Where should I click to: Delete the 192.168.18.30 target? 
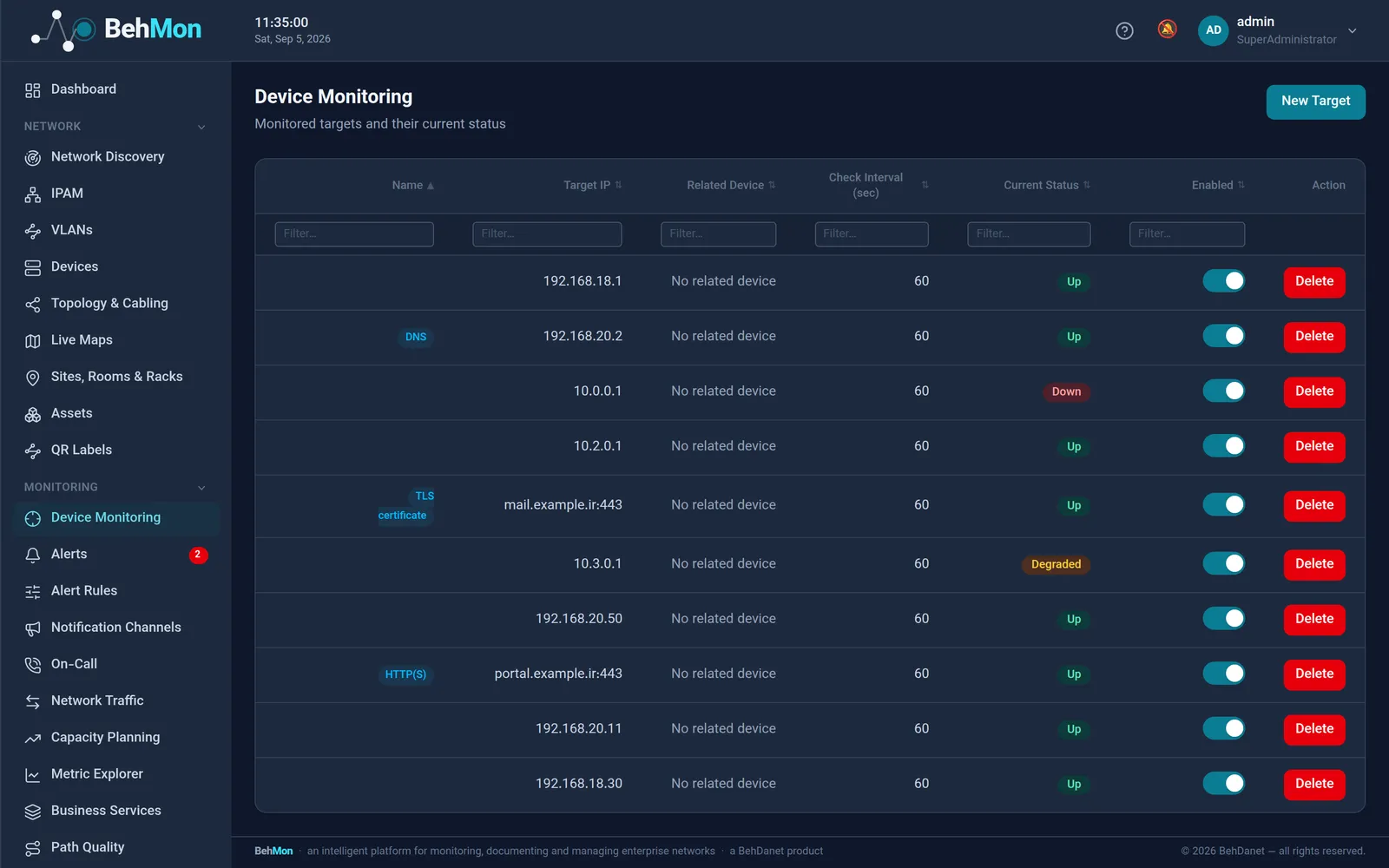coord(1314,784)
